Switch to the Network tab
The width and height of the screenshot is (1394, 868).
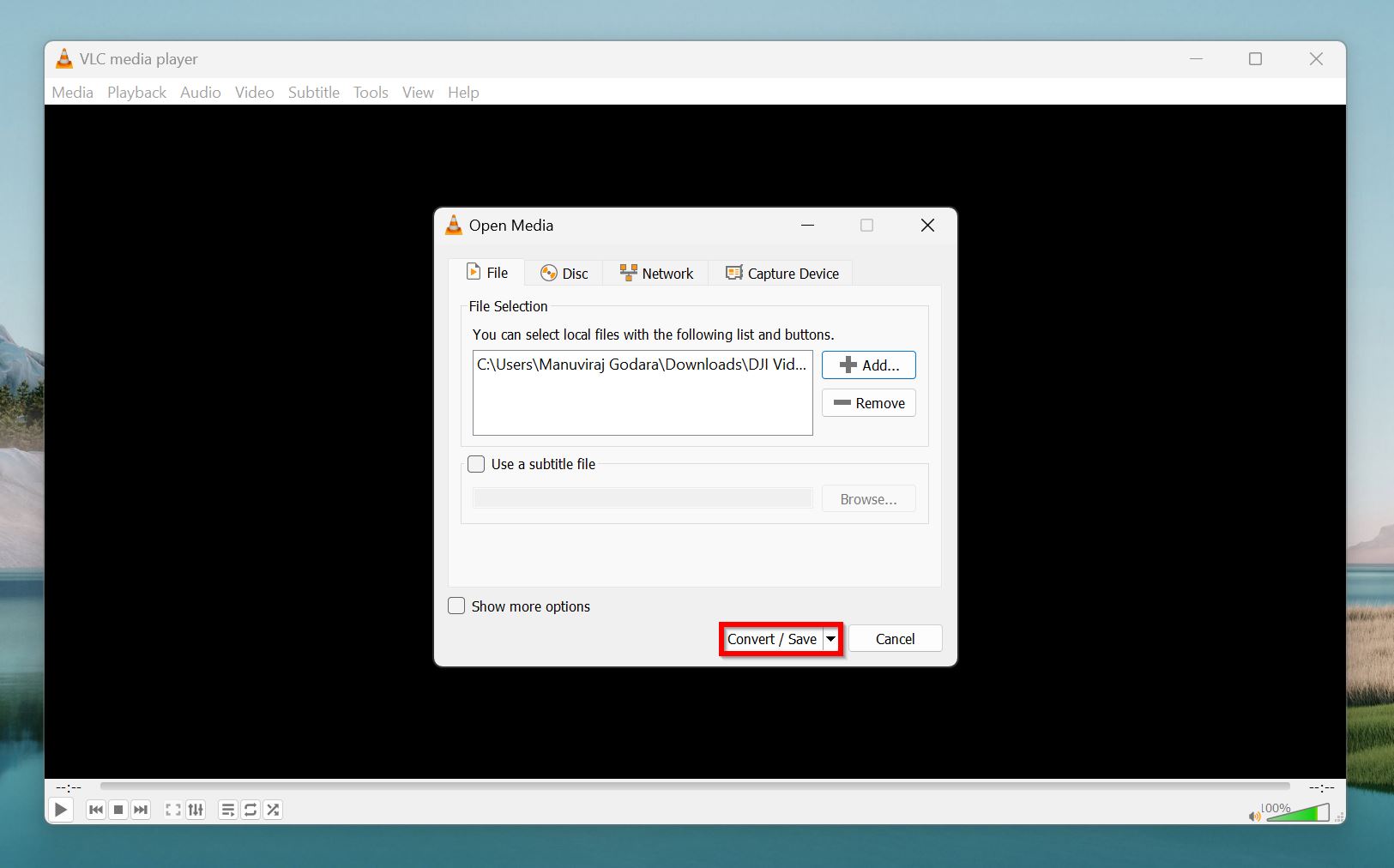655,274
